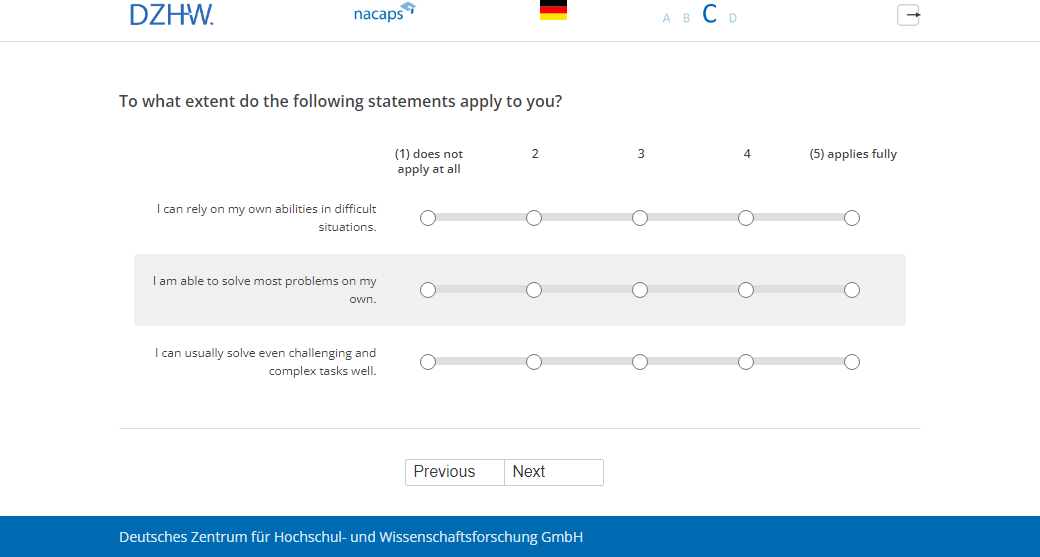
Task: Click the DZHW logo
Action: point(171,15)
